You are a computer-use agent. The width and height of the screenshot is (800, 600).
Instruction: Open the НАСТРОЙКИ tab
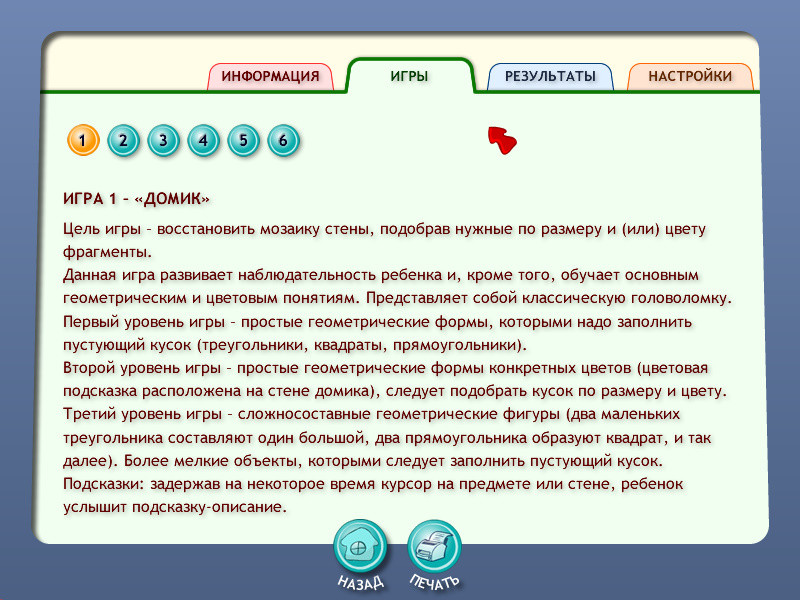690,77
